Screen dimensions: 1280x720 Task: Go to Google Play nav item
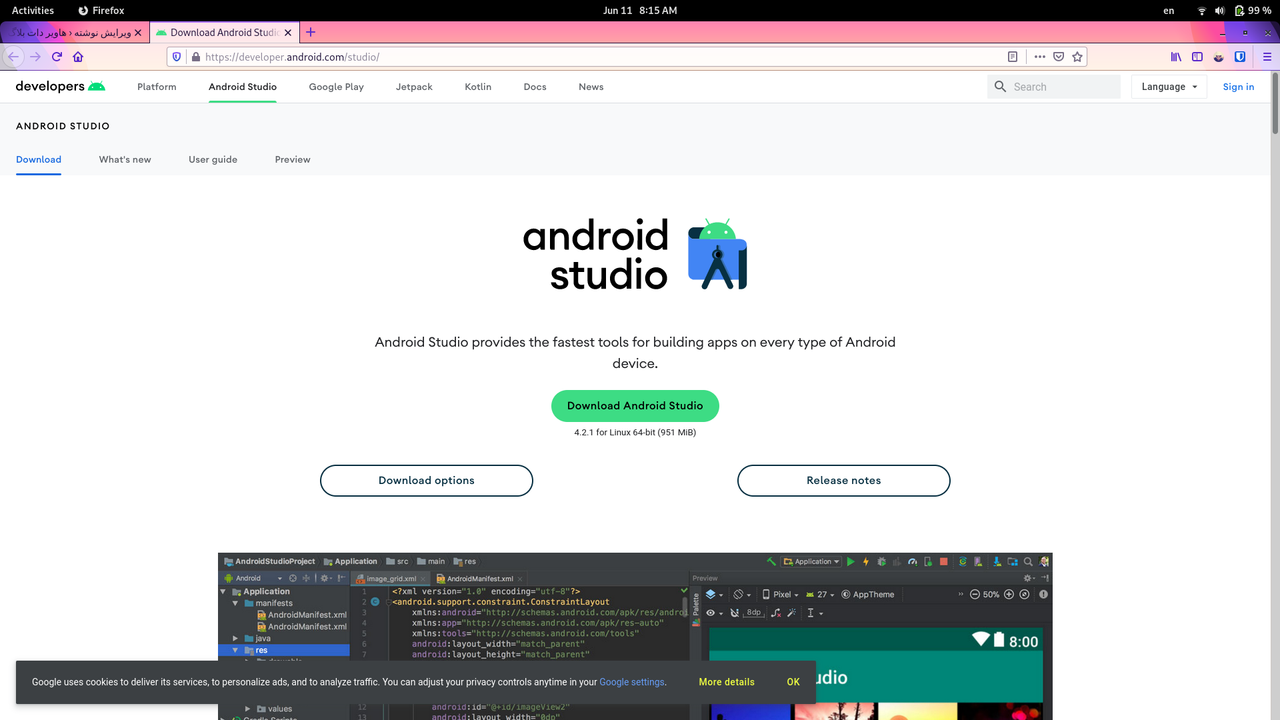pyautogui.click(x=336, y=87)
